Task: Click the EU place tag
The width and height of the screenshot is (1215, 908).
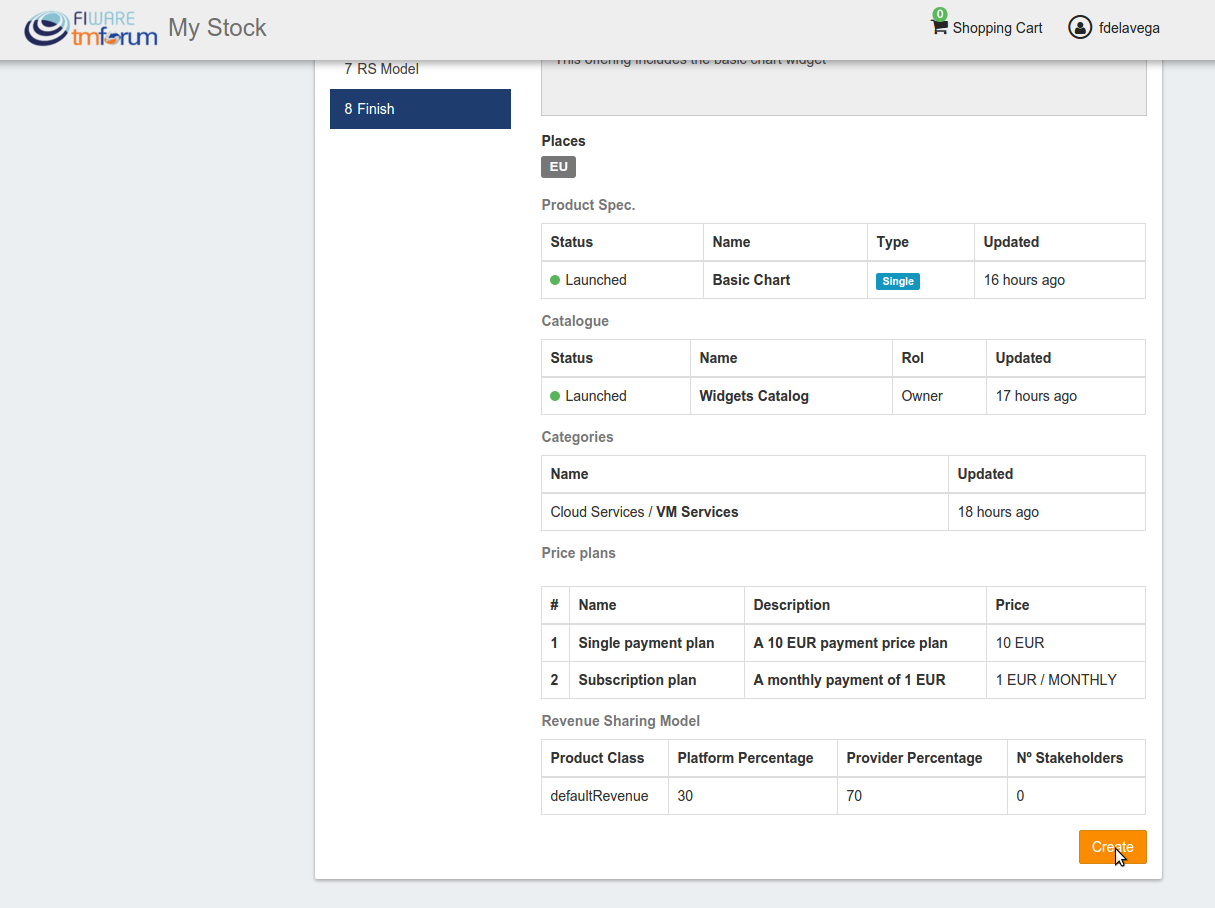Action: [x=558, y=167]
